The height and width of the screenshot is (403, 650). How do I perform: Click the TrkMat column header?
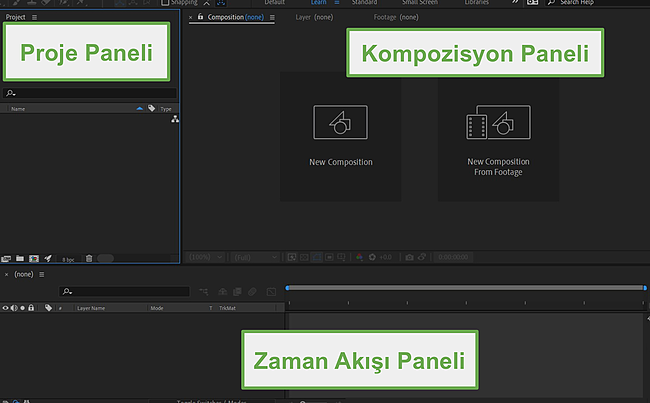point(227,308)
